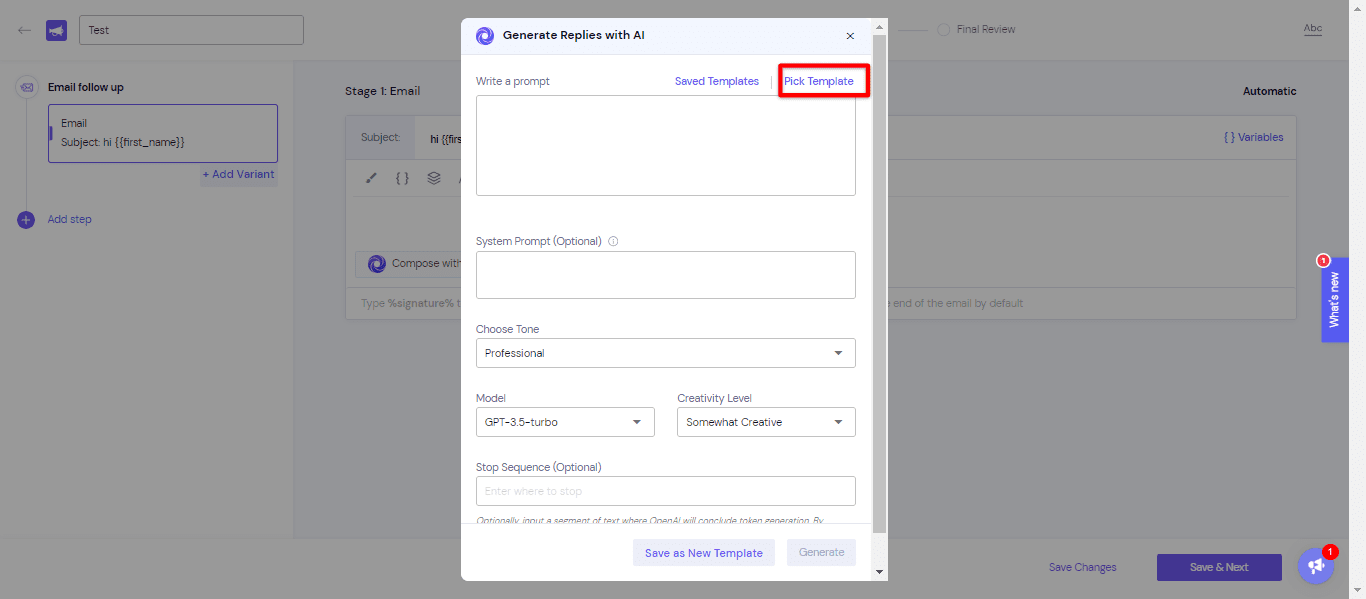Click the Compose with AI swirl icon
The width and height of the screenshot is (1366, 599).
377,264
